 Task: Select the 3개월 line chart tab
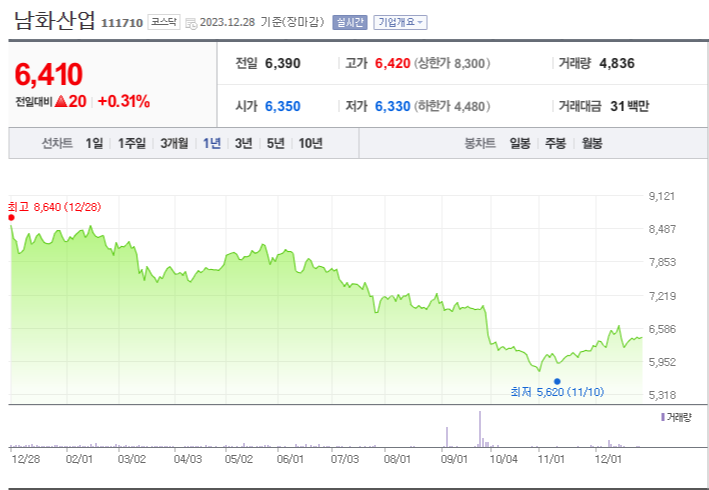point(174,143)
